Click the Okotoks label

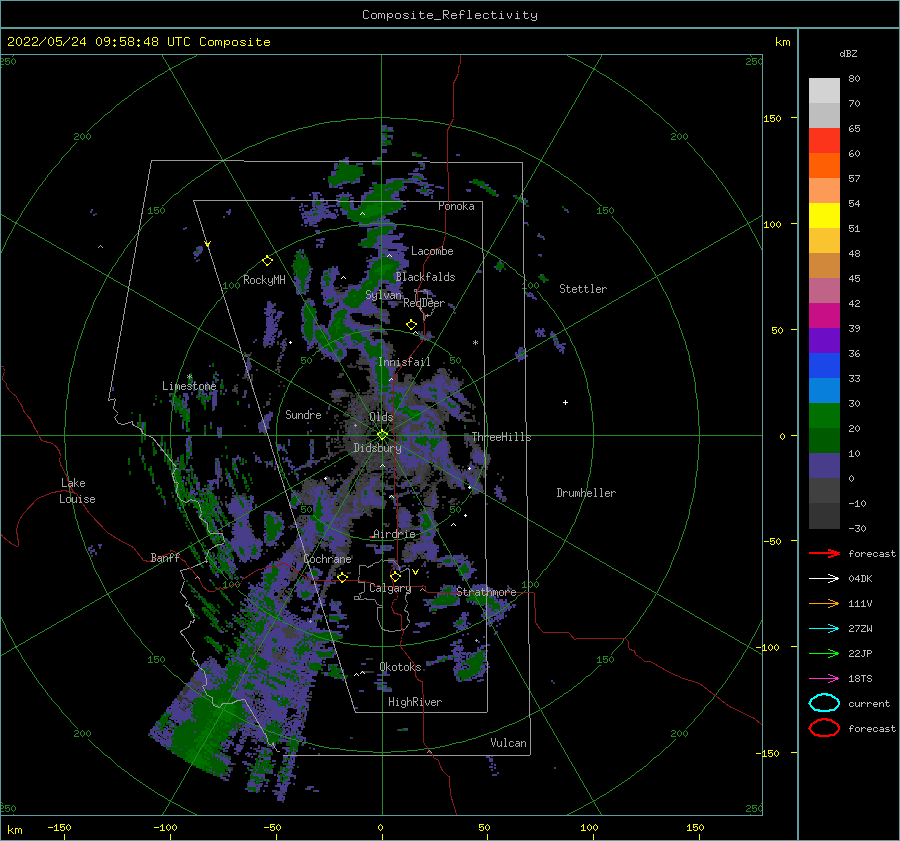click(401, 667)
